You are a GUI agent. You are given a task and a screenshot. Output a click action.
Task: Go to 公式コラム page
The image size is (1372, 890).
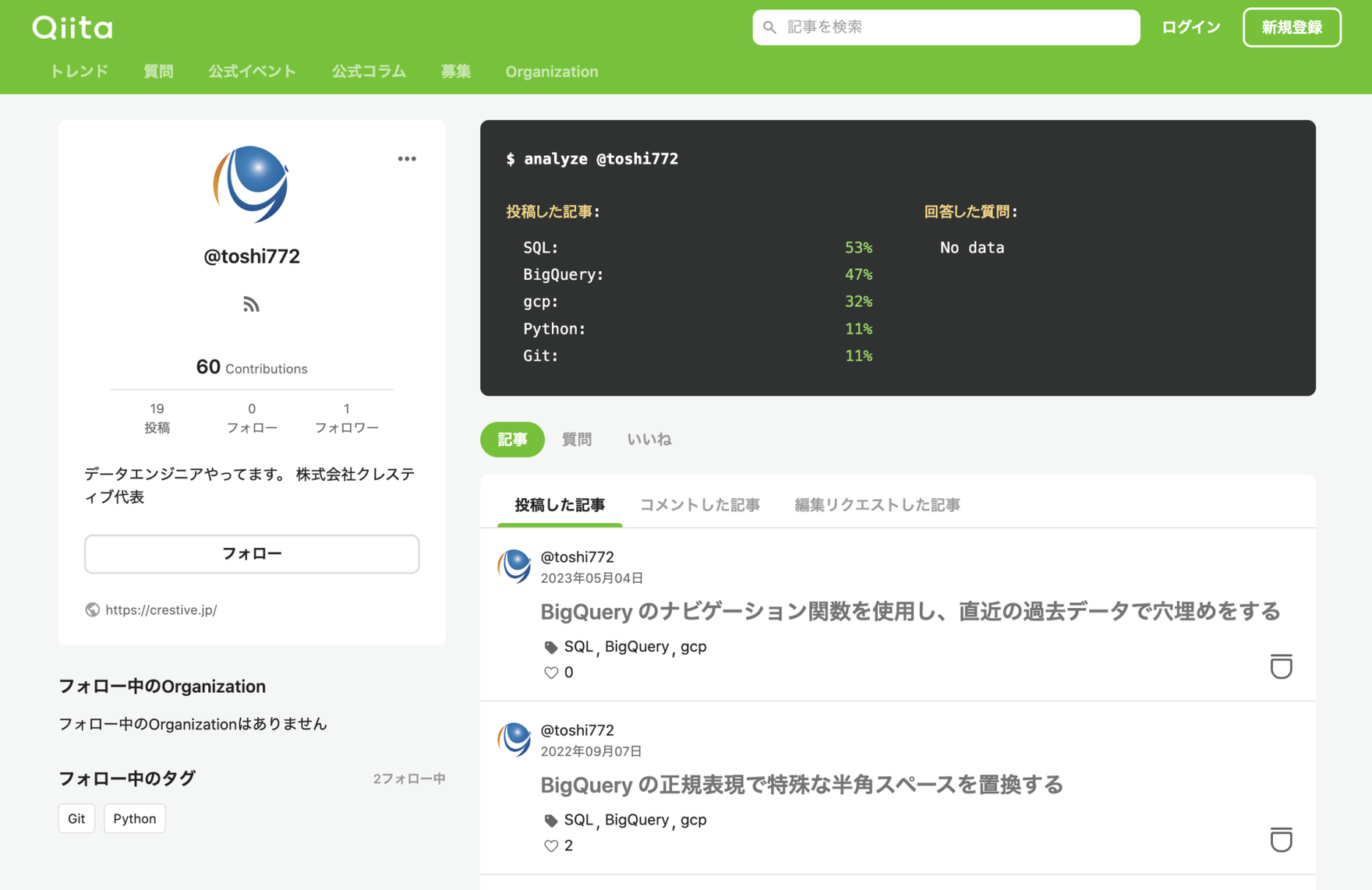[x=369, y=72]
